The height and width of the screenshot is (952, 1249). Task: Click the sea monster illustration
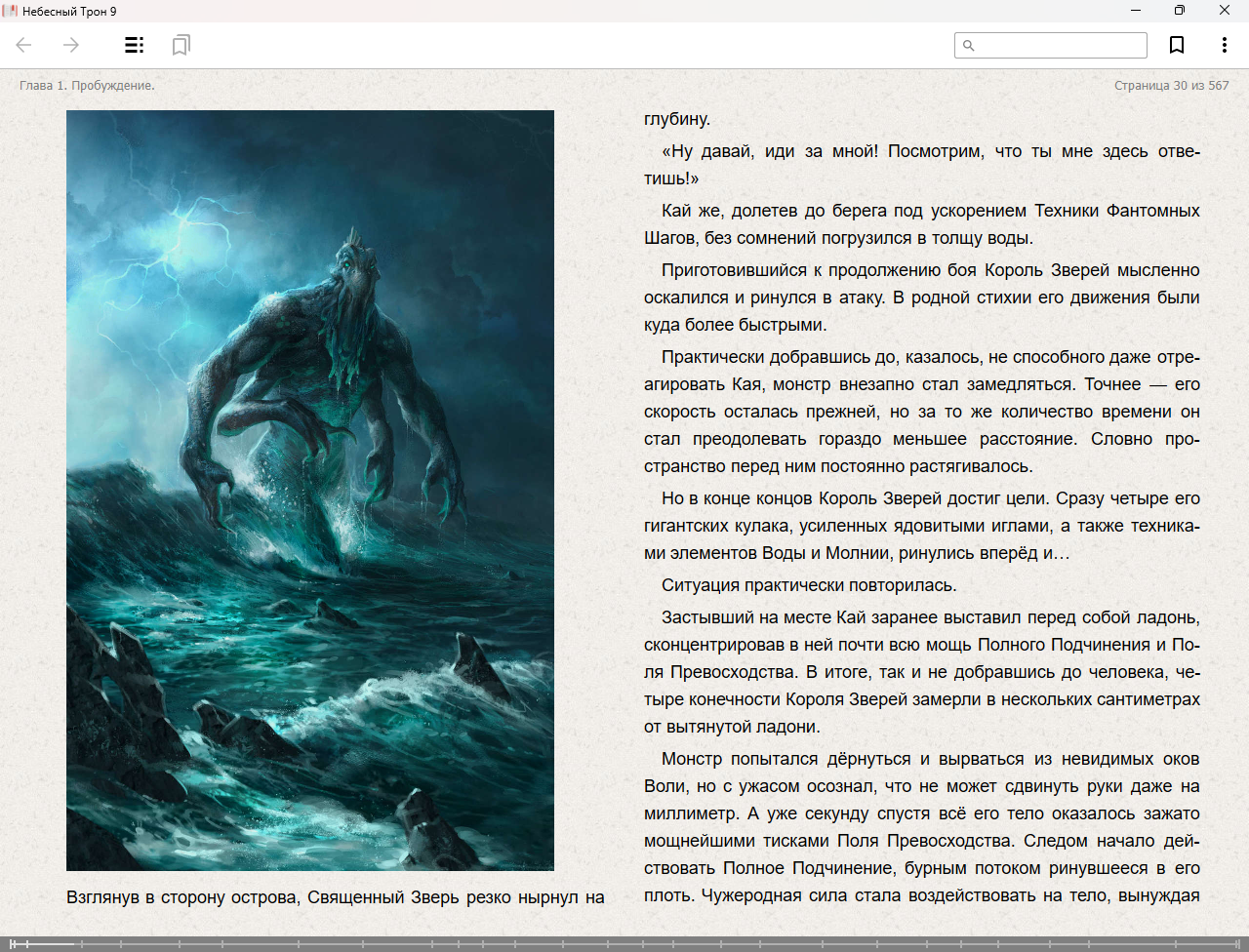(x=310, y=490)
